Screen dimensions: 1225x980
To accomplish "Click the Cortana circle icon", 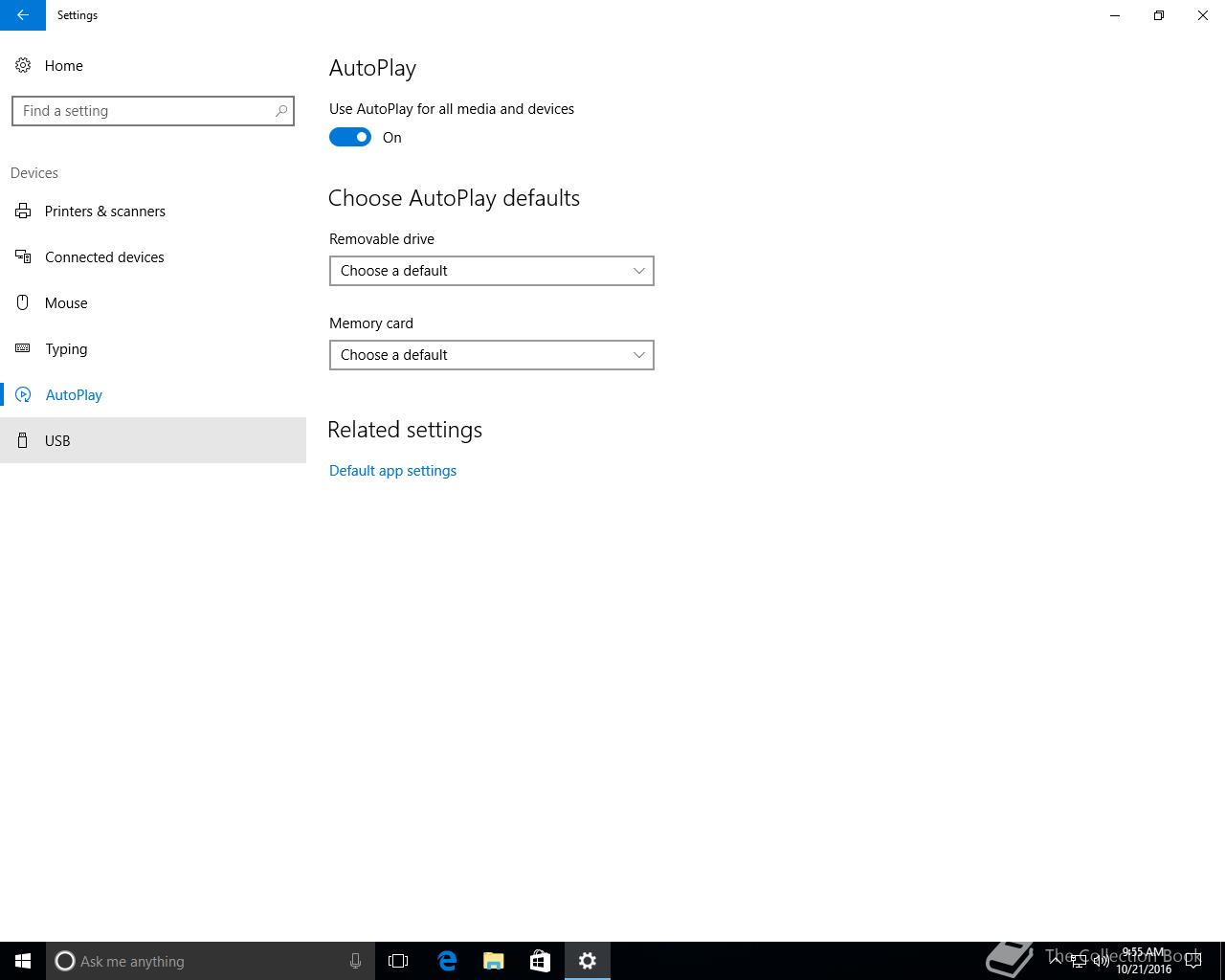I will (x=65, y=961).
